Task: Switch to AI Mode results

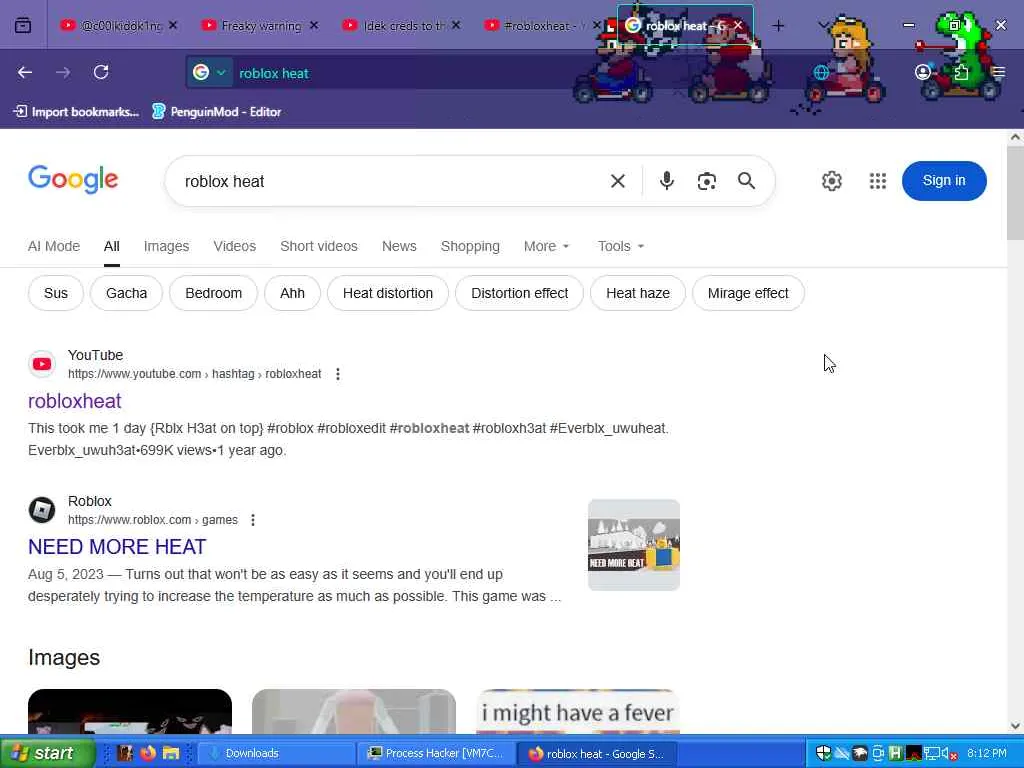Action: [x=54, y=246]
